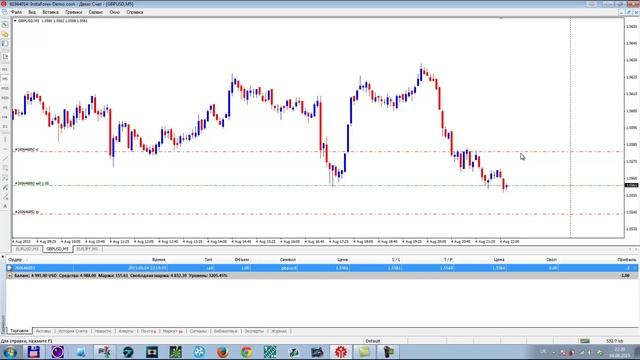Image resolution: width=640 pixels, height=360 pixels.
Task: Open the floppy disk app in taskbar
Action: [34, 352]
